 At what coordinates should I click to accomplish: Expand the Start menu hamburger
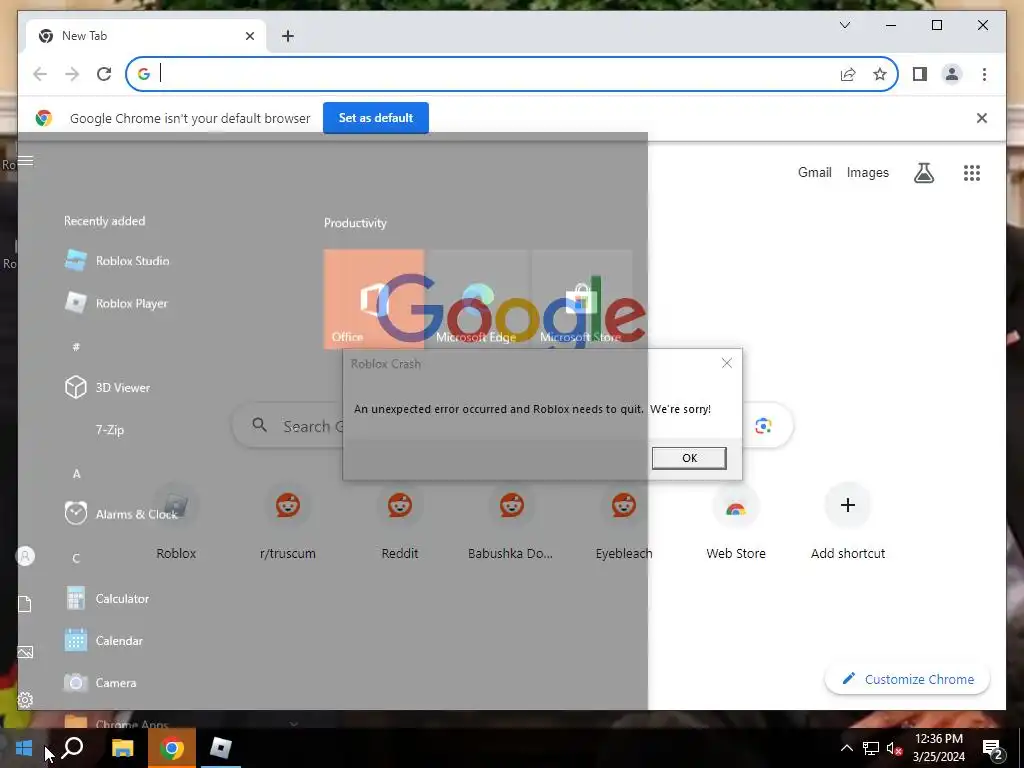pos(25,161)
